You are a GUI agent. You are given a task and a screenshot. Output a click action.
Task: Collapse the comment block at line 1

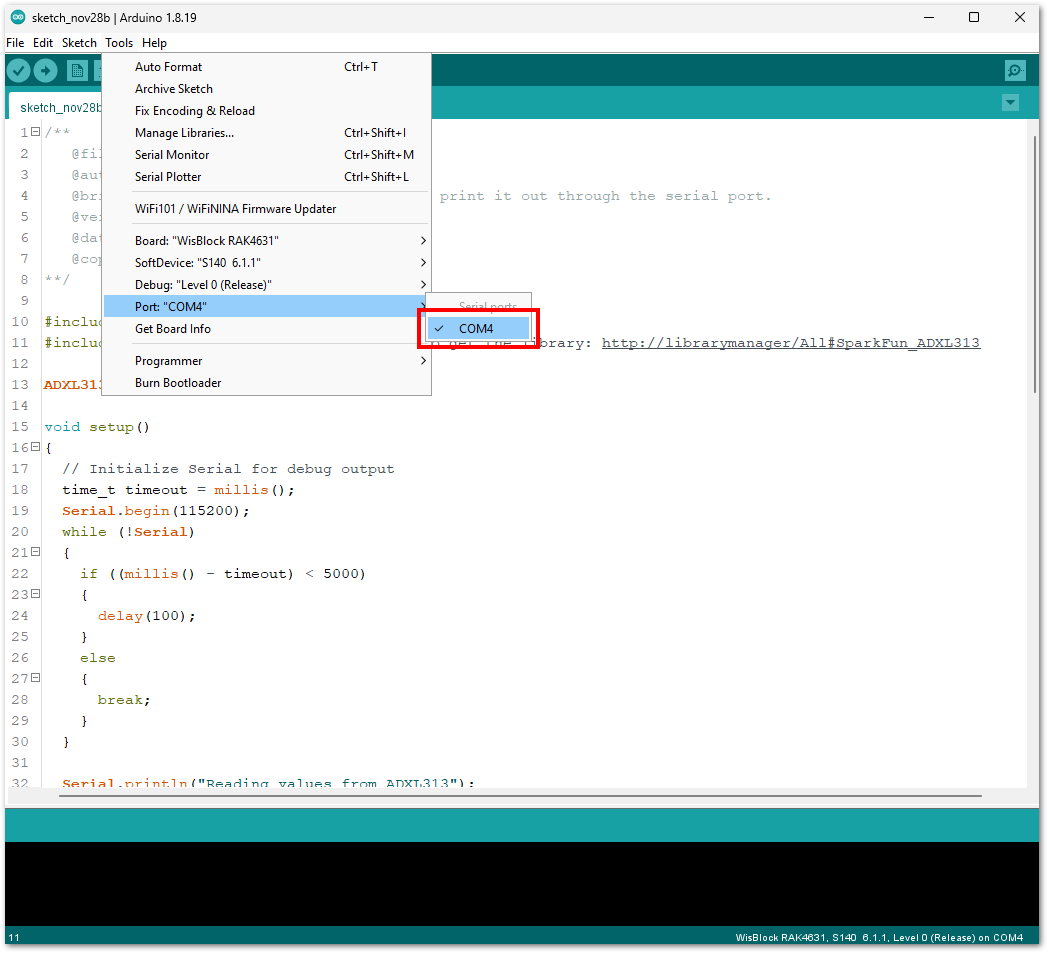35,132
